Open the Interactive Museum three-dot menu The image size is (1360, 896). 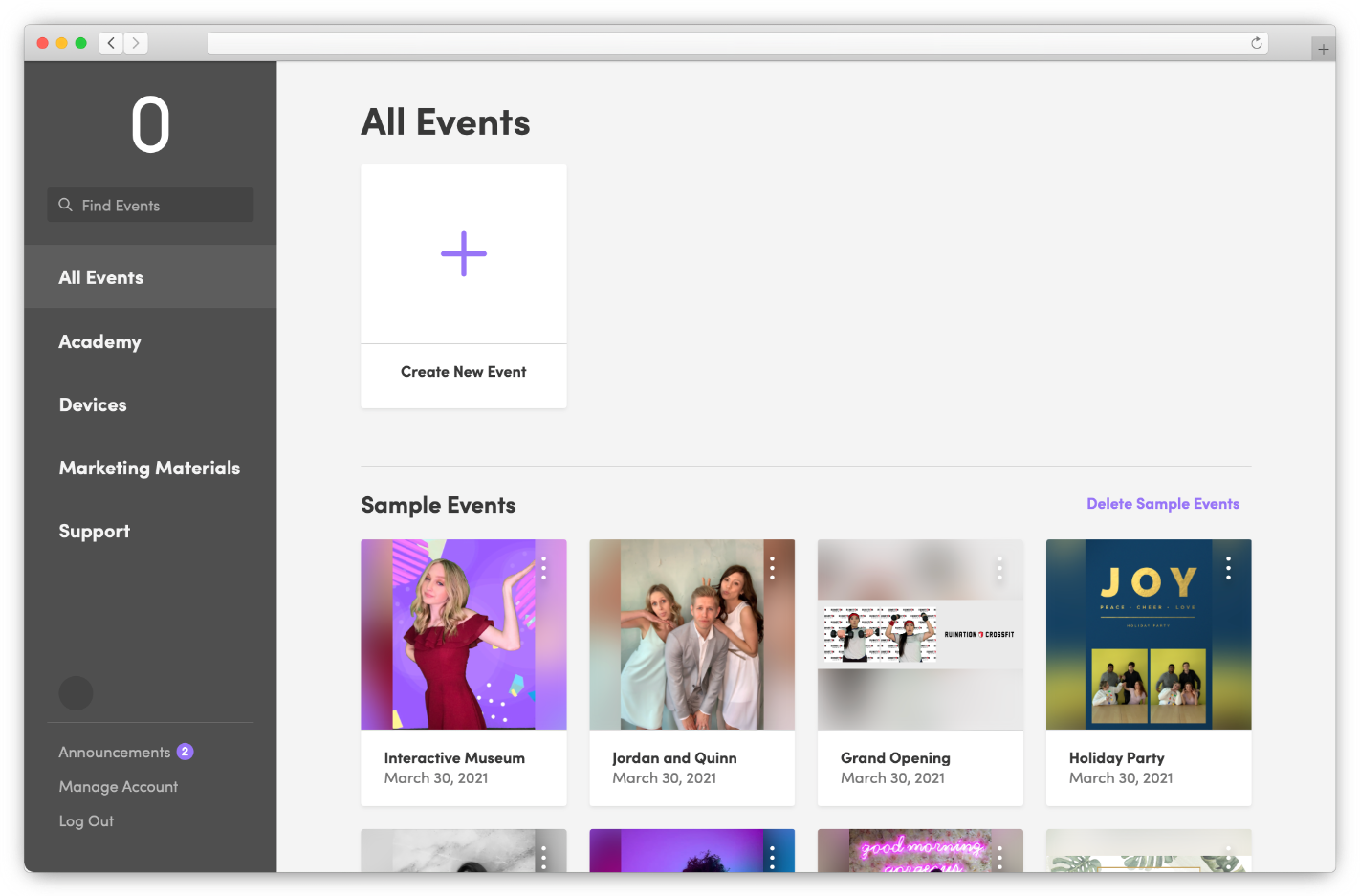pyautogui.click(x=544, y=568)
